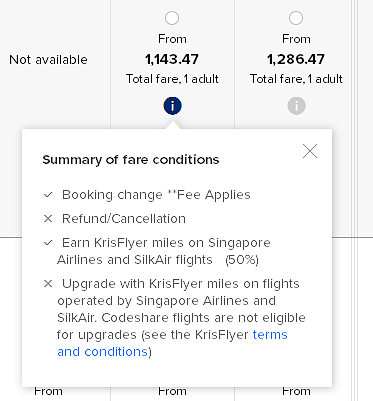This screenshot has width=373, height=401.
Task: Click the Refund/Cancellation condition text
Action: click(x=124, y=219)
